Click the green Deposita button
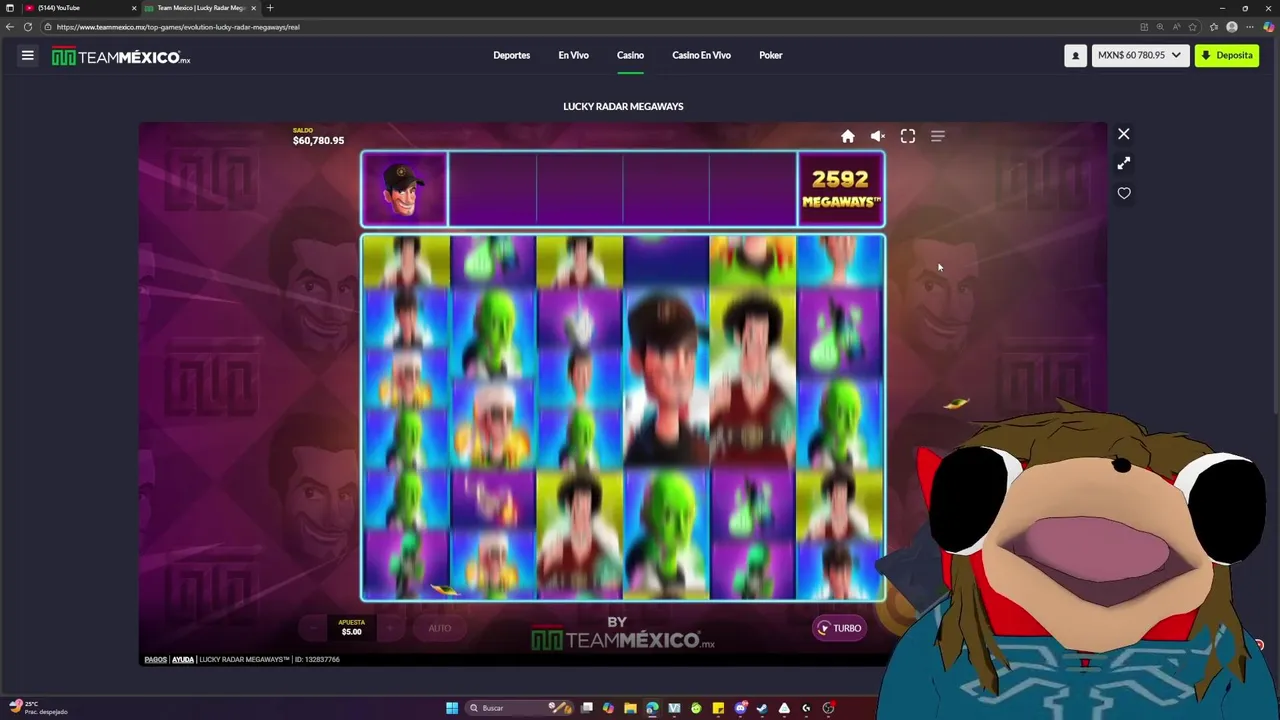 coord(1227,56)
